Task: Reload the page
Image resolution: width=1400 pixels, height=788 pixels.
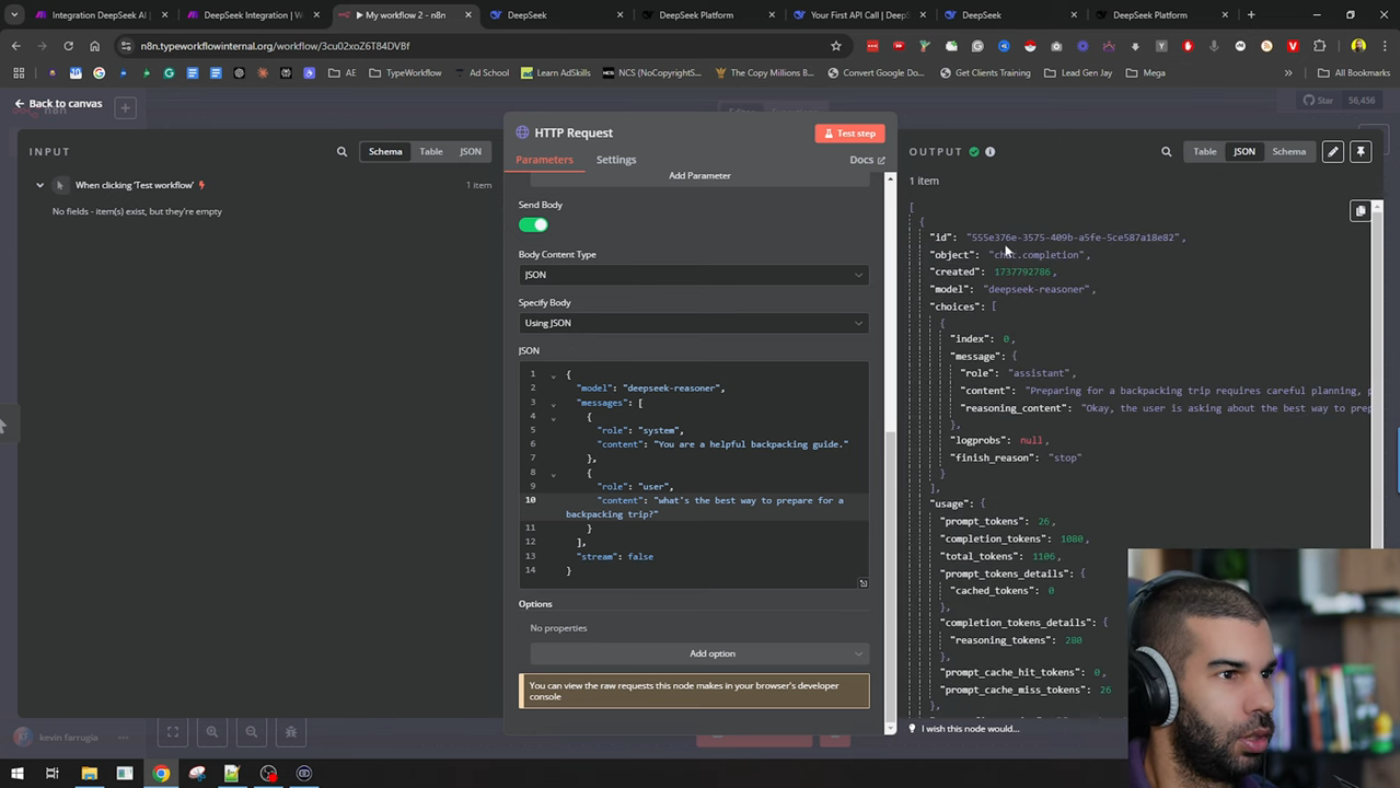Action: pos(68,46)
